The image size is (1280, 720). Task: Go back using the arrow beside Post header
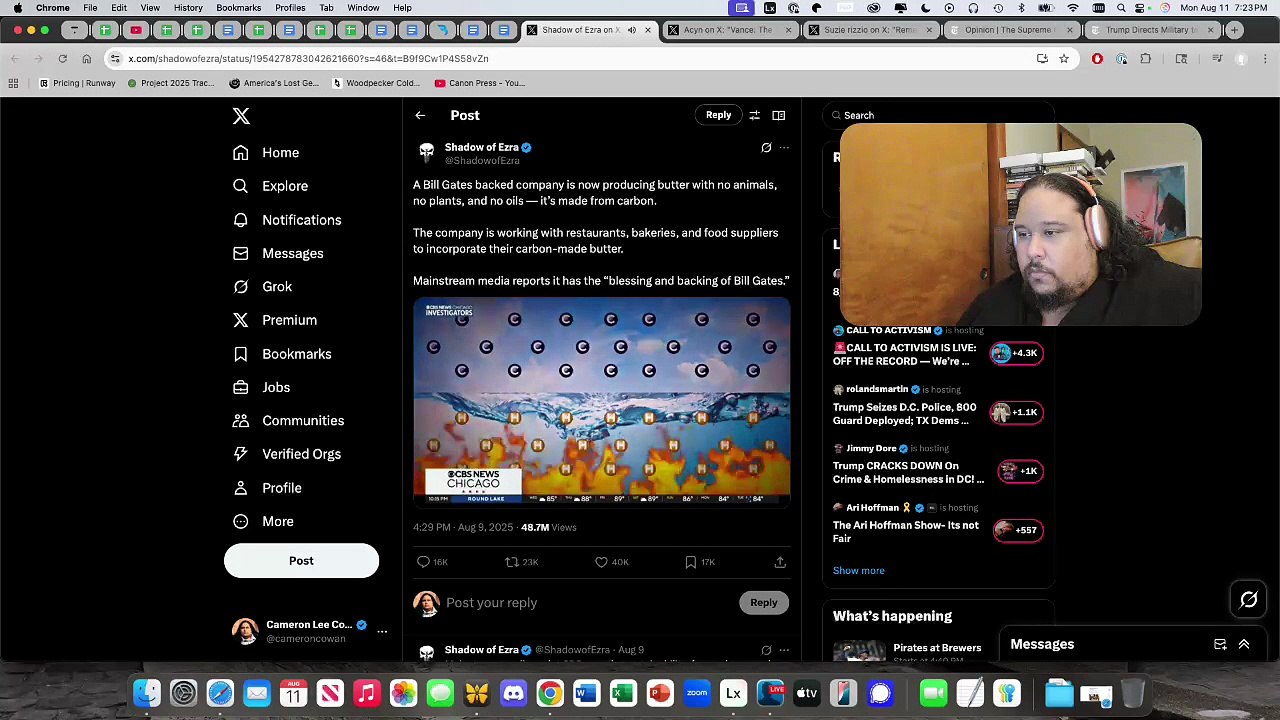pyautogui.click(x=420, y=115)
